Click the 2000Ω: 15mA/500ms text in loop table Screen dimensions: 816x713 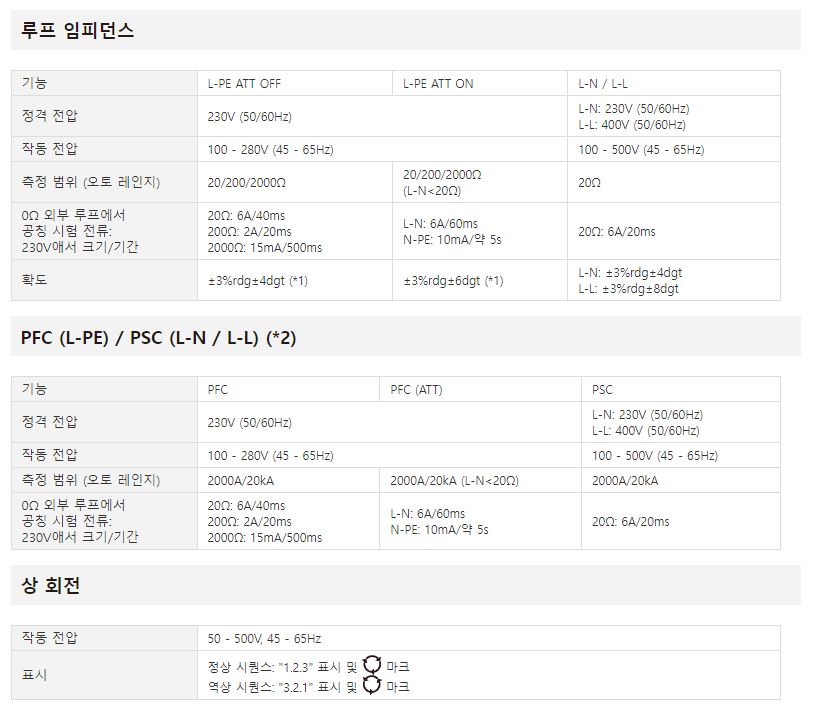click(265, 248)
